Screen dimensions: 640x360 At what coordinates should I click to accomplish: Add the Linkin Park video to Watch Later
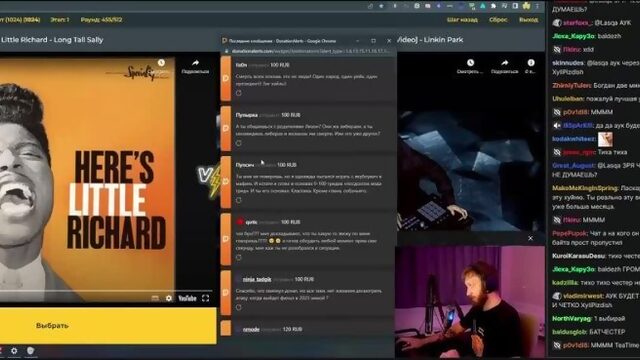coord(470,66)
